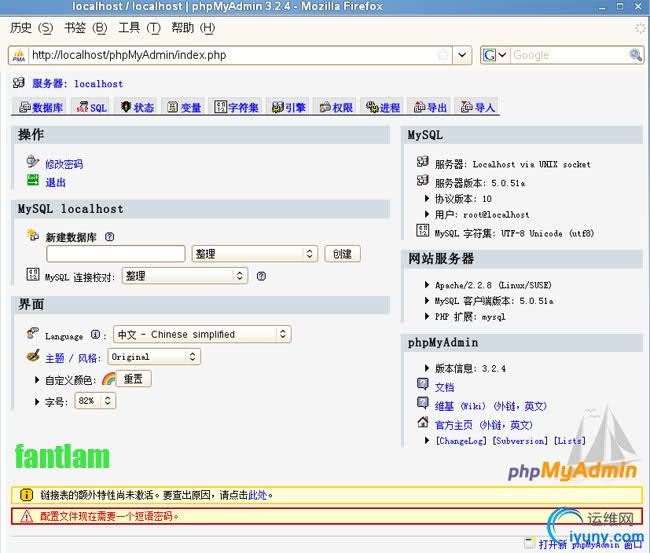Screen dimensions: 650x553
Task: Open the 帮助 (H) help menu
Action: pyautogui.click(x=193, y=28)
